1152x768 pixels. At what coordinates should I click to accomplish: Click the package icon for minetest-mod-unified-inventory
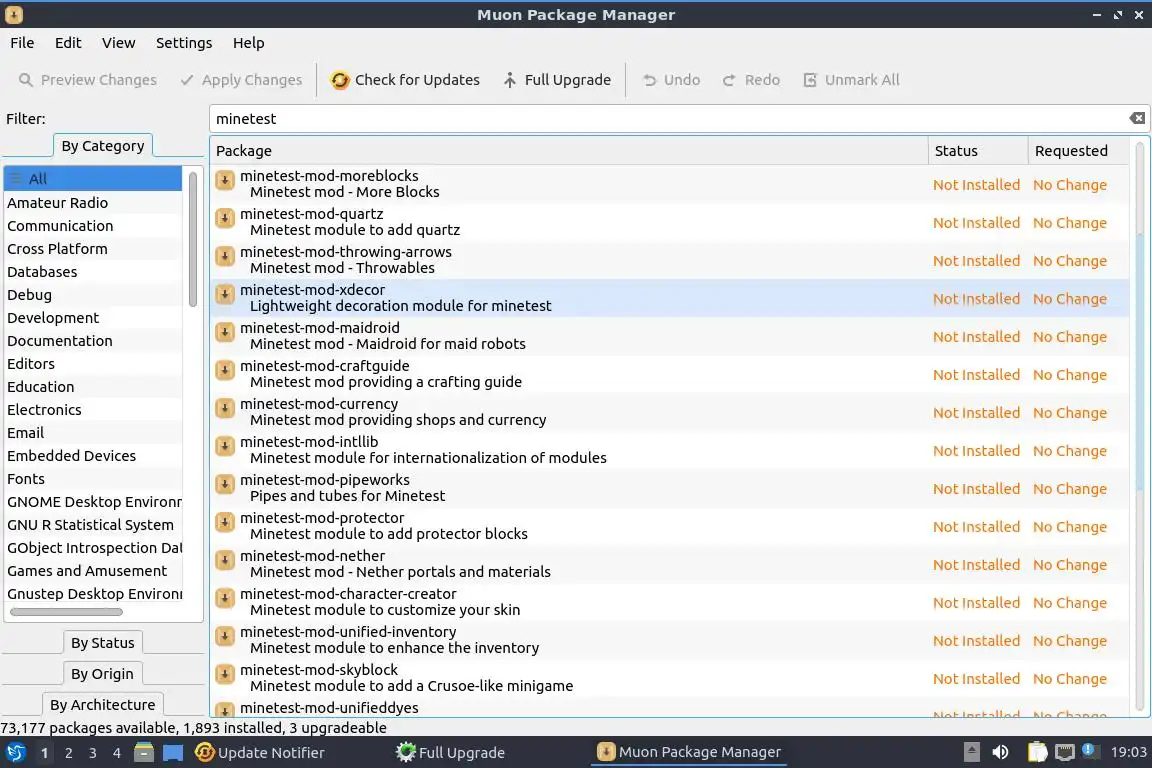pyautogui.click(x=225, y=636)
